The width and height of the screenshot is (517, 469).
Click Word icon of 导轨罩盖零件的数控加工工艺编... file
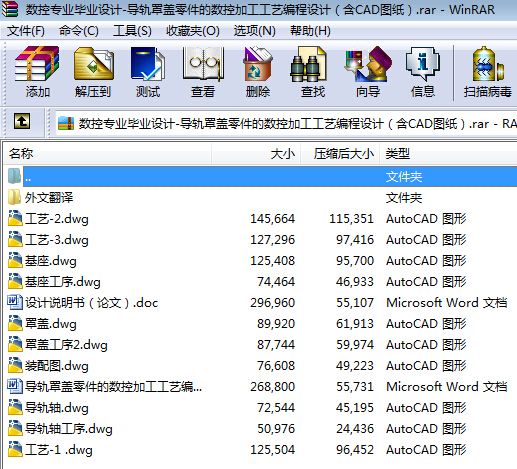[15, 386]
